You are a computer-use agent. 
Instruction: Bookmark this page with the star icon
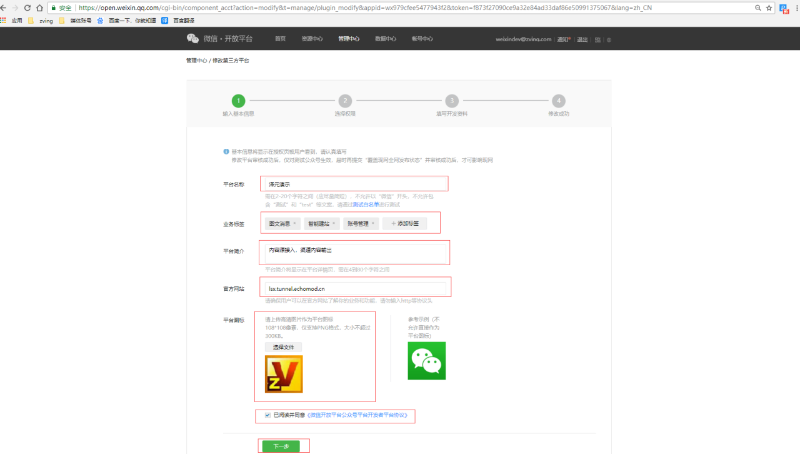(x=769, y=8)
